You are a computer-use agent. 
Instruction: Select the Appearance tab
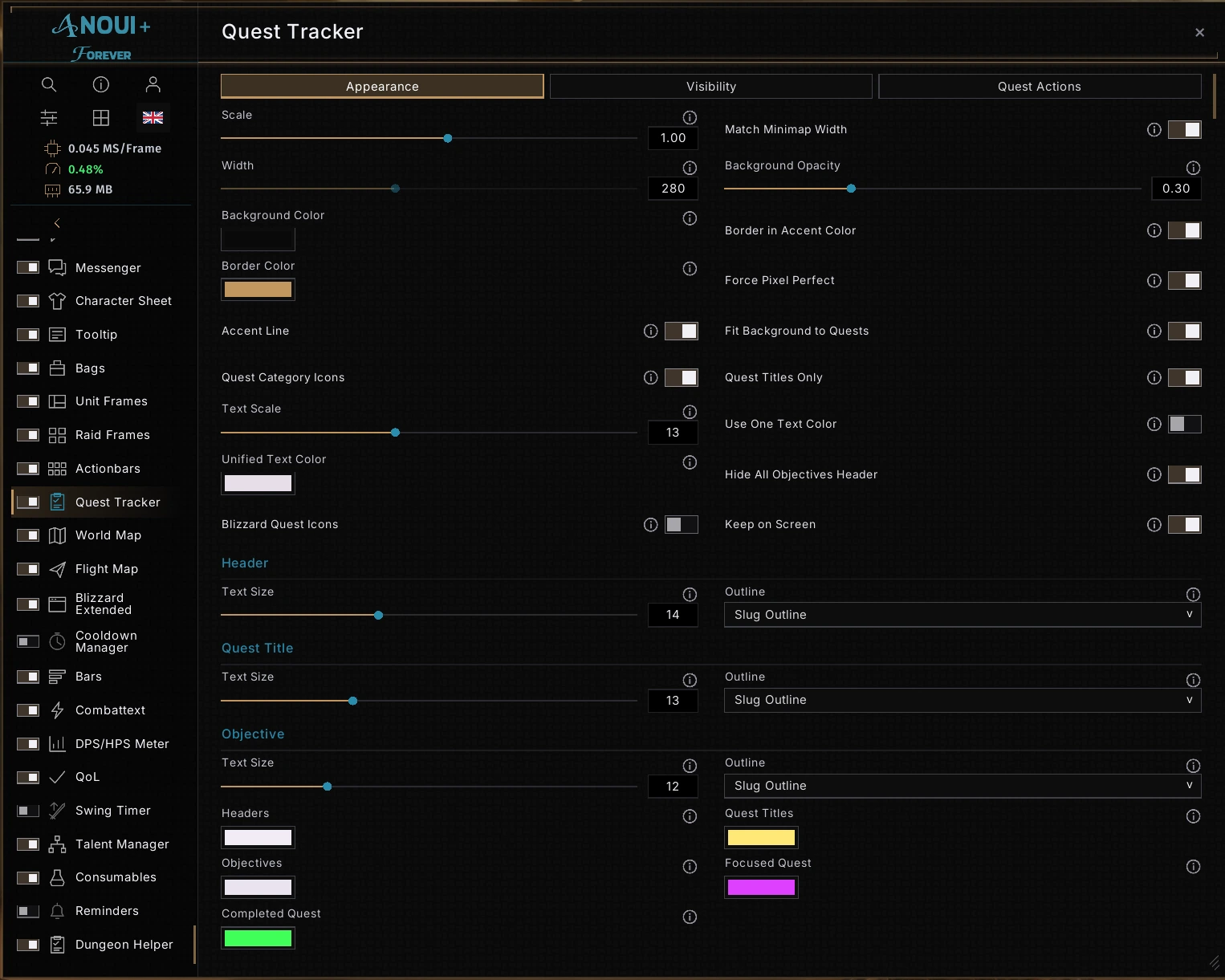pos(382,87)
